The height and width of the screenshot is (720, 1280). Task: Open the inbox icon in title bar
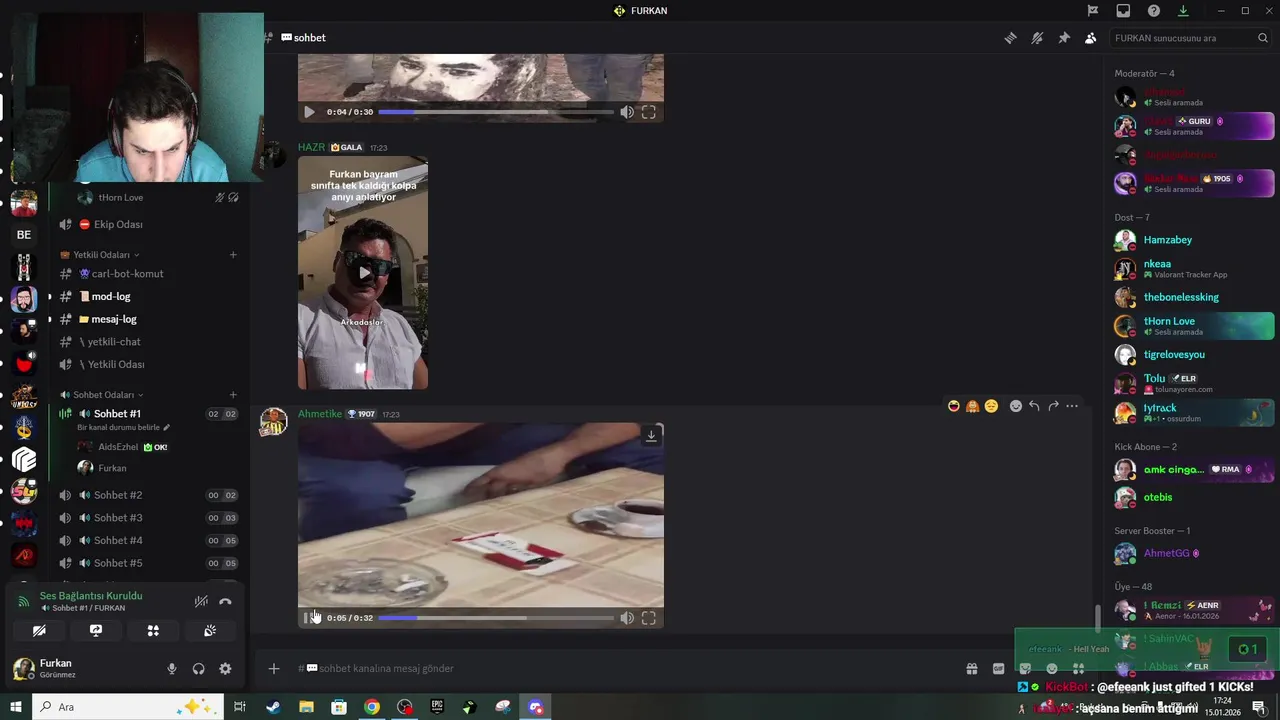tap(1123, 11)
